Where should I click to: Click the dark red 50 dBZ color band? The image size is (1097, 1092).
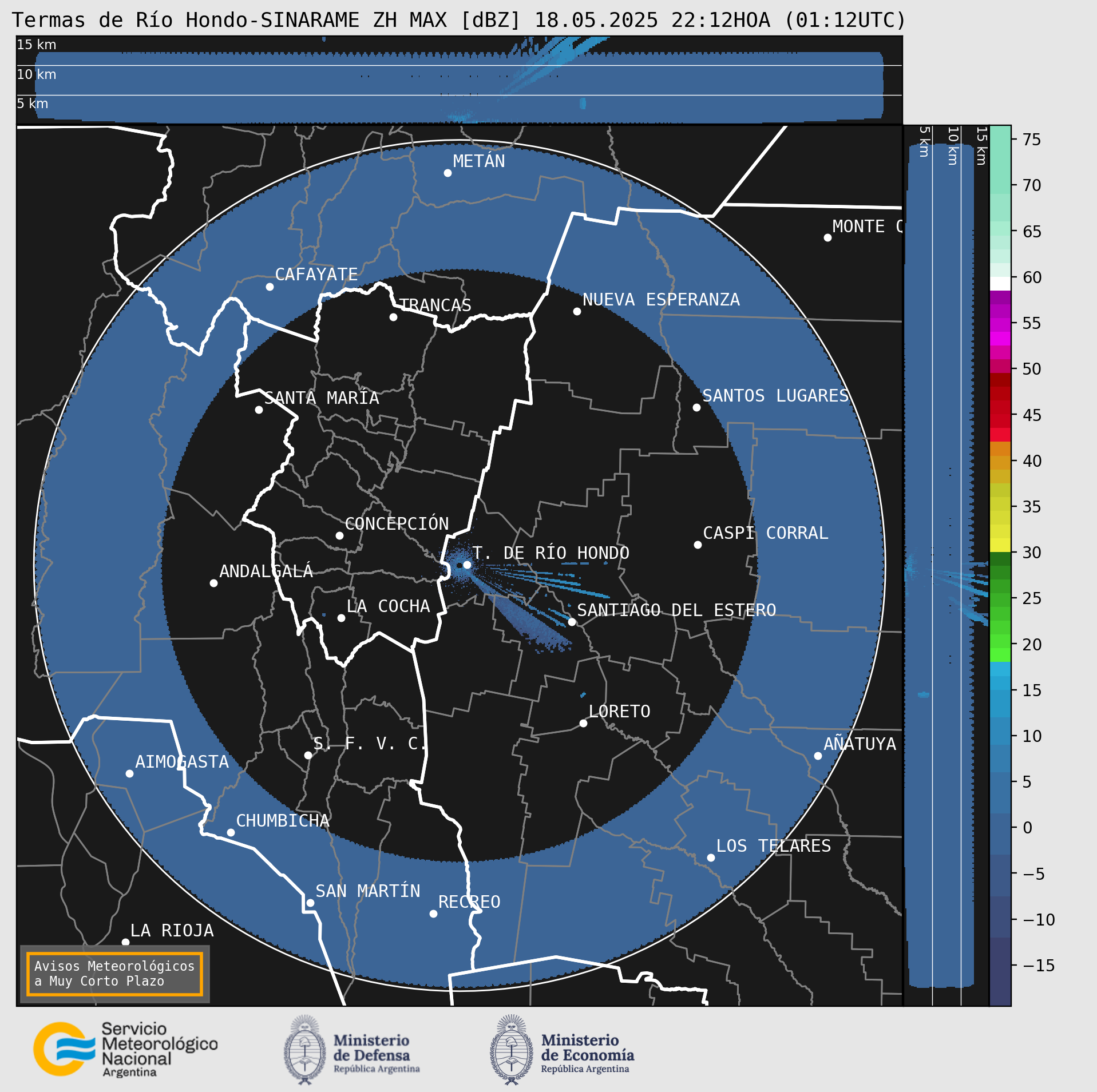click(1000, 380)
